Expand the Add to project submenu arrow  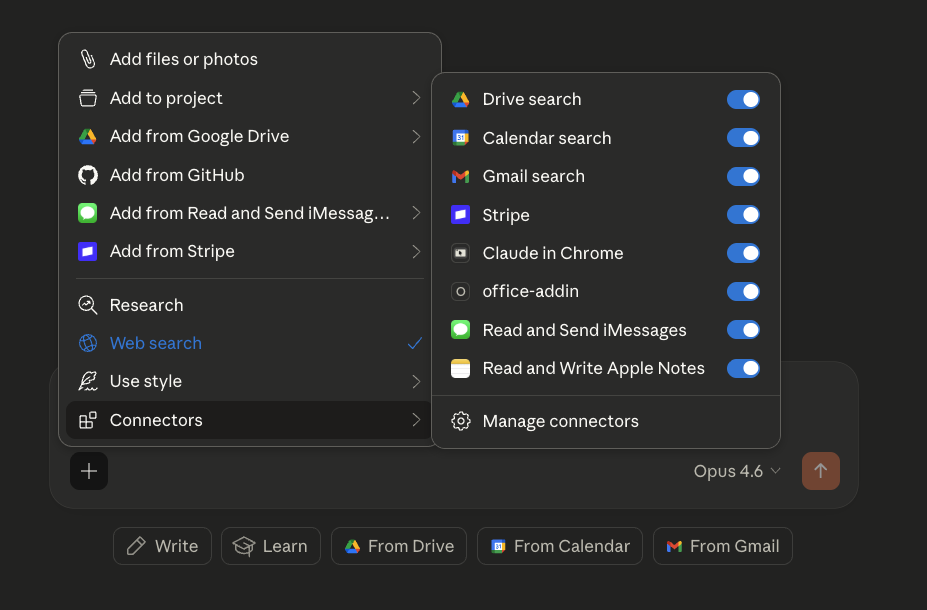(x=416, y=98)
